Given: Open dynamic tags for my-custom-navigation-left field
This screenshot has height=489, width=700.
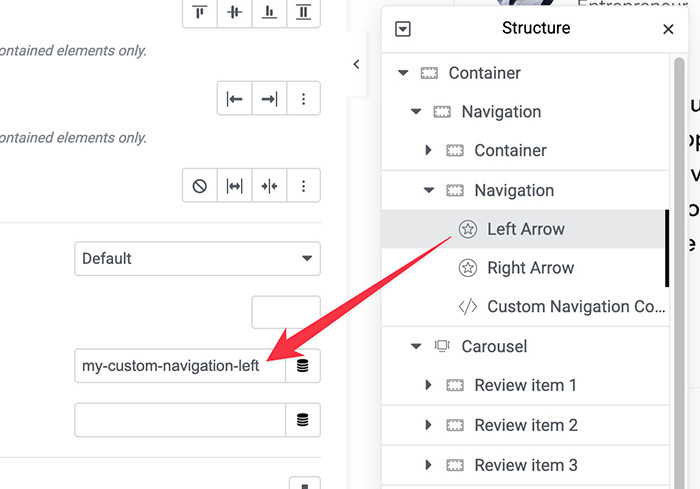Looking at the screenshot, I should [303, 366].
